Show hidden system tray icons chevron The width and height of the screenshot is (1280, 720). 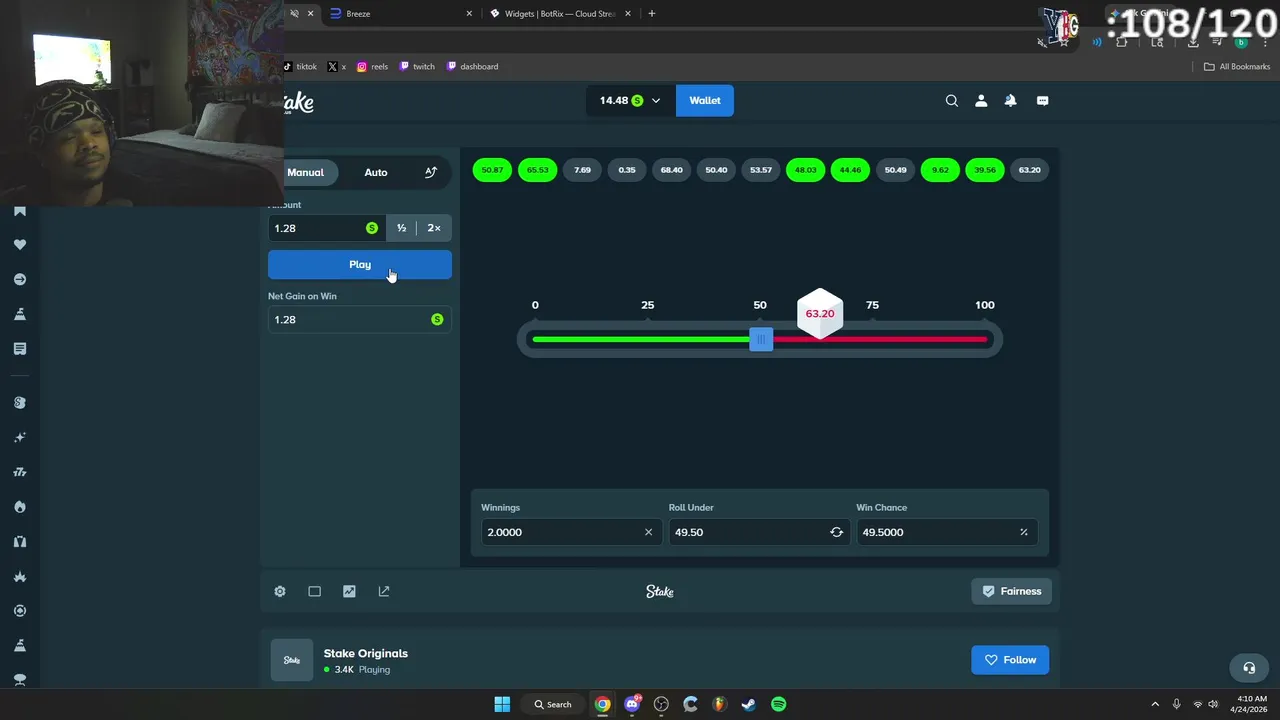point(1155,704)
